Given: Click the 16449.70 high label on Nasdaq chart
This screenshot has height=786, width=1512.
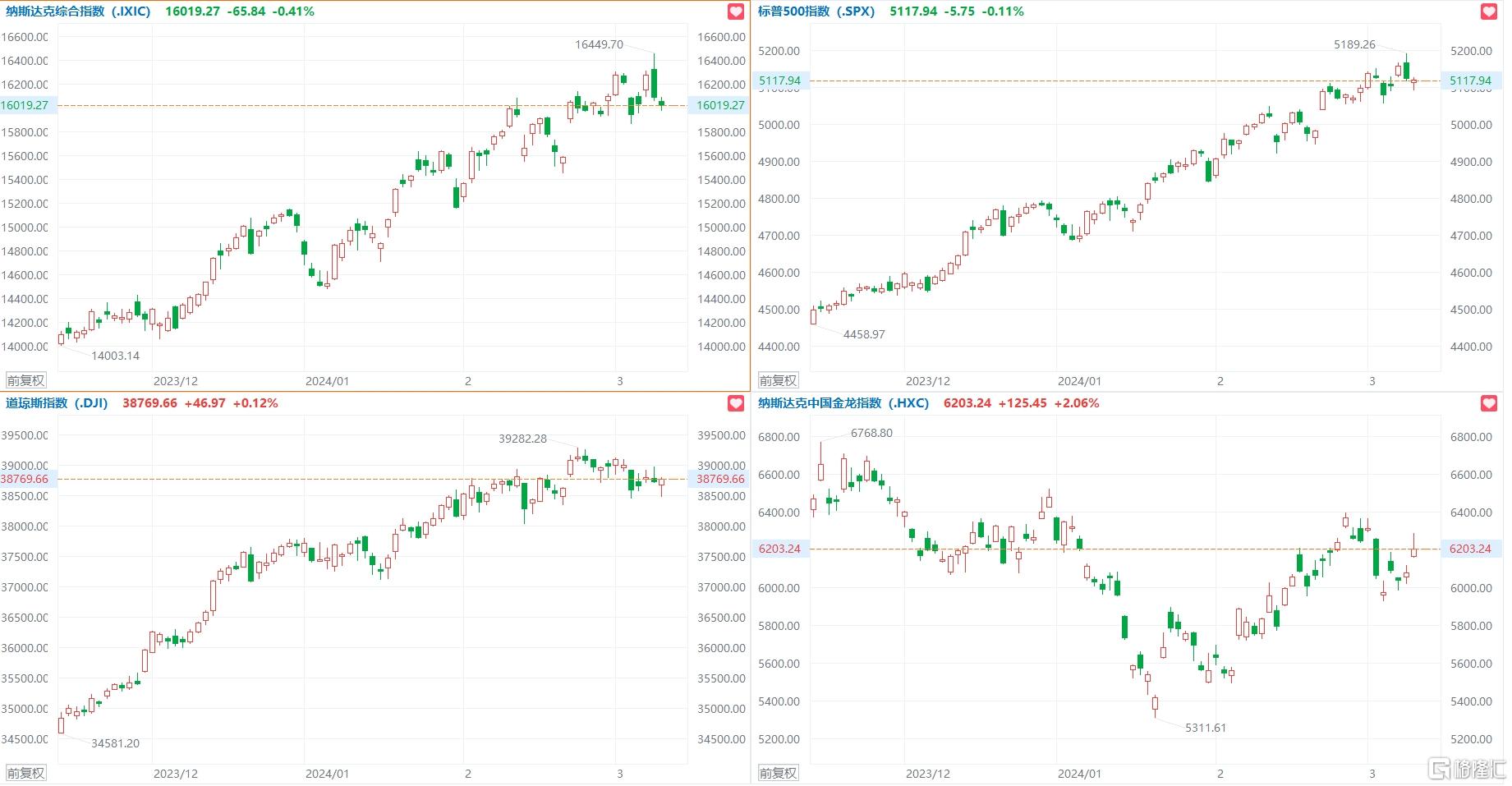Looking at the screenshot, I should 599,44.
